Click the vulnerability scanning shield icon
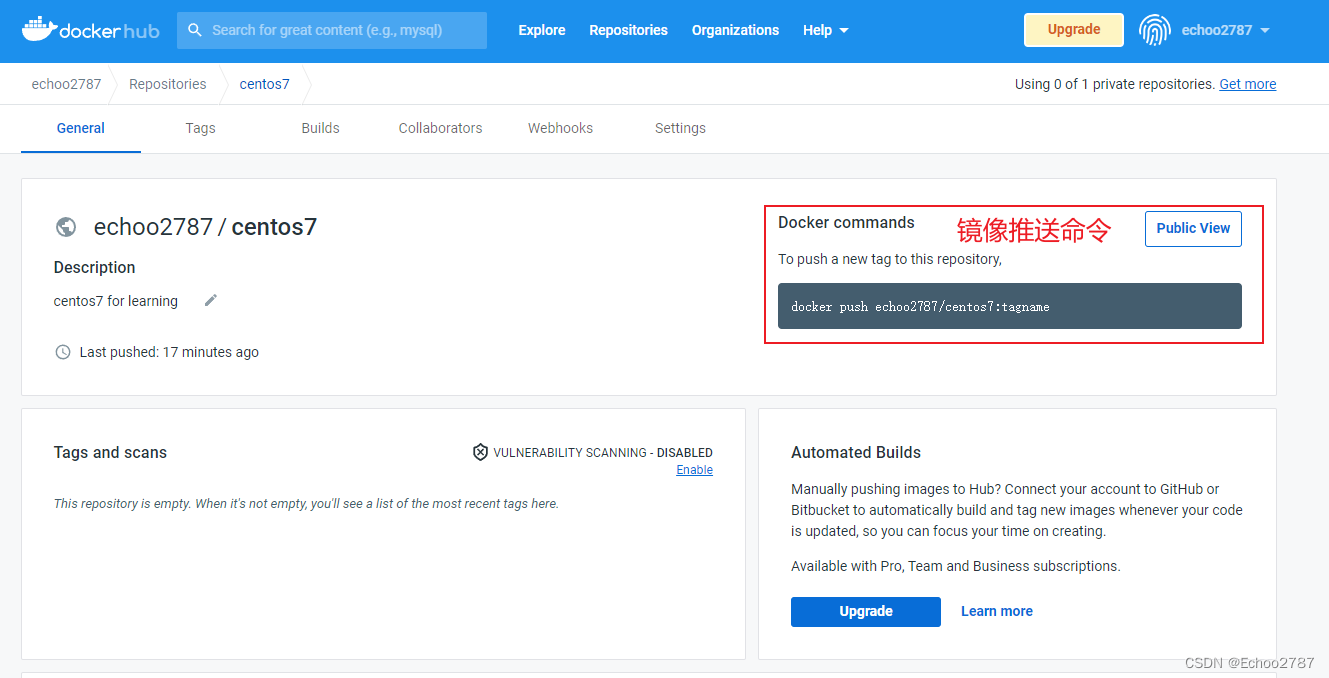The image size is (1329, 678). coord(480,452)
